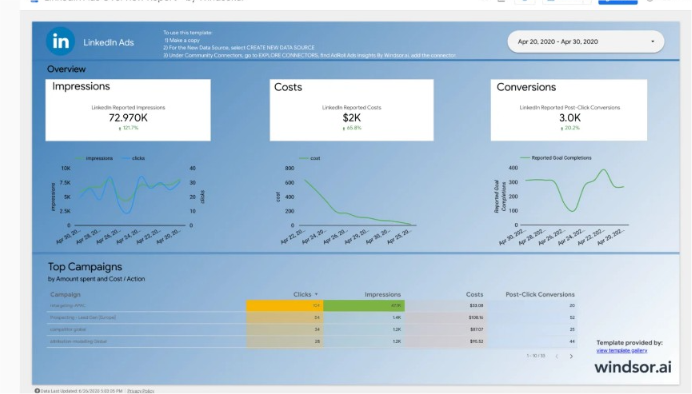Select the retargeting APAC campaign row
The image size is (692, 394).
[x=312, y=305]
